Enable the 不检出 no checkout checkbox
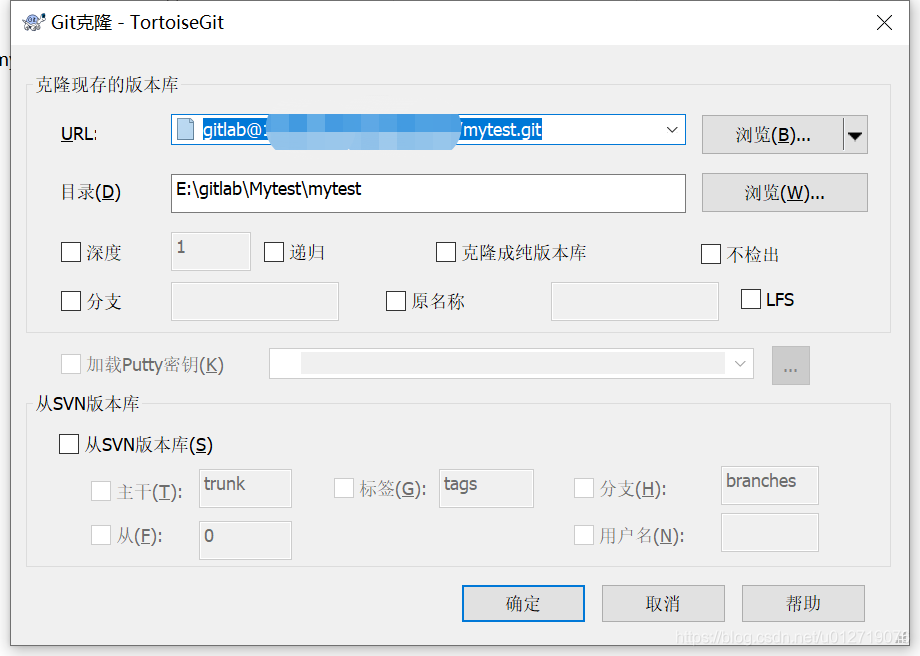 coord(711,254)
